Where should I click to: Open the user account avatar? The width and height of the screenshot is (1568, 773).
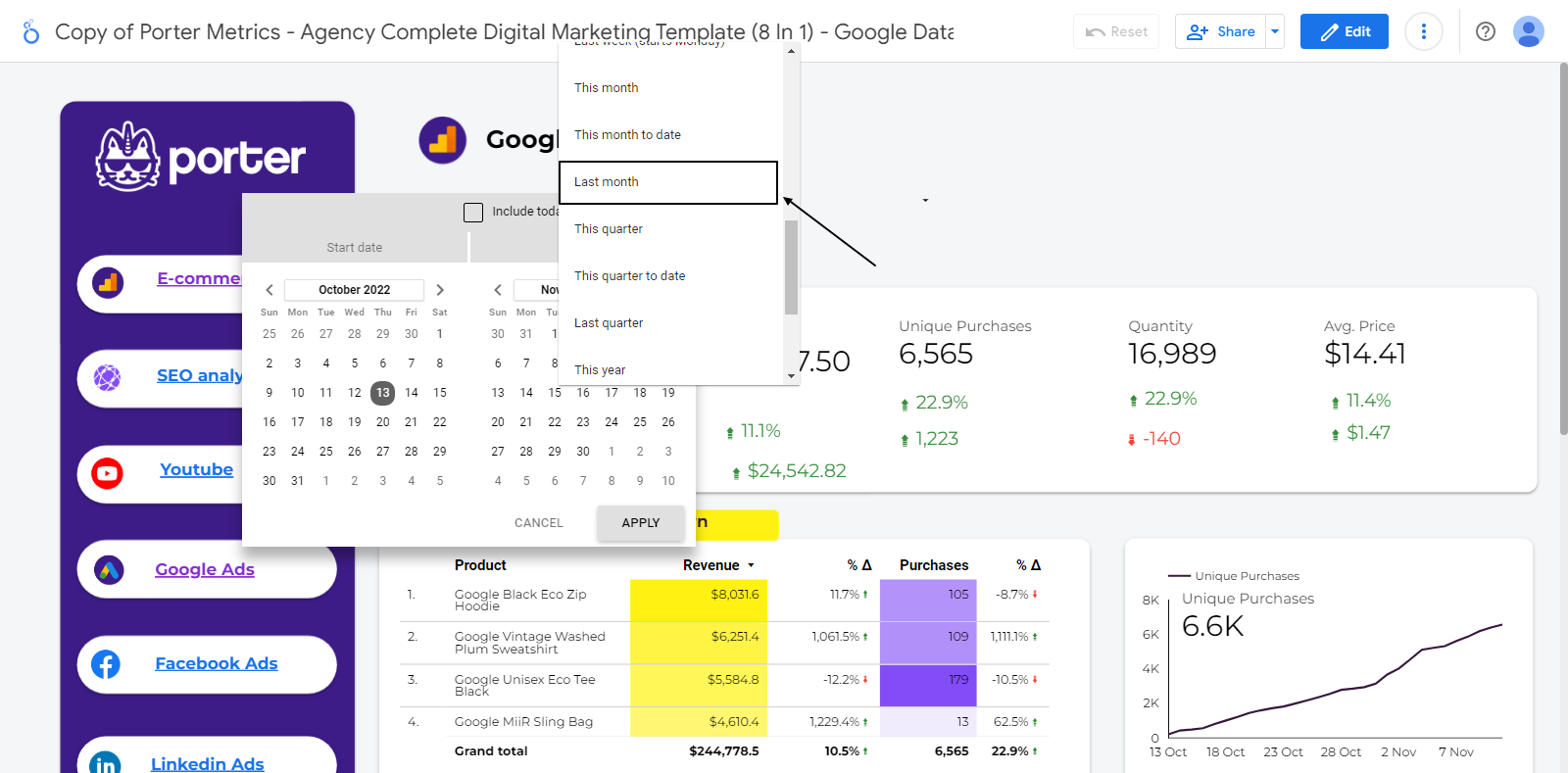1529,31
